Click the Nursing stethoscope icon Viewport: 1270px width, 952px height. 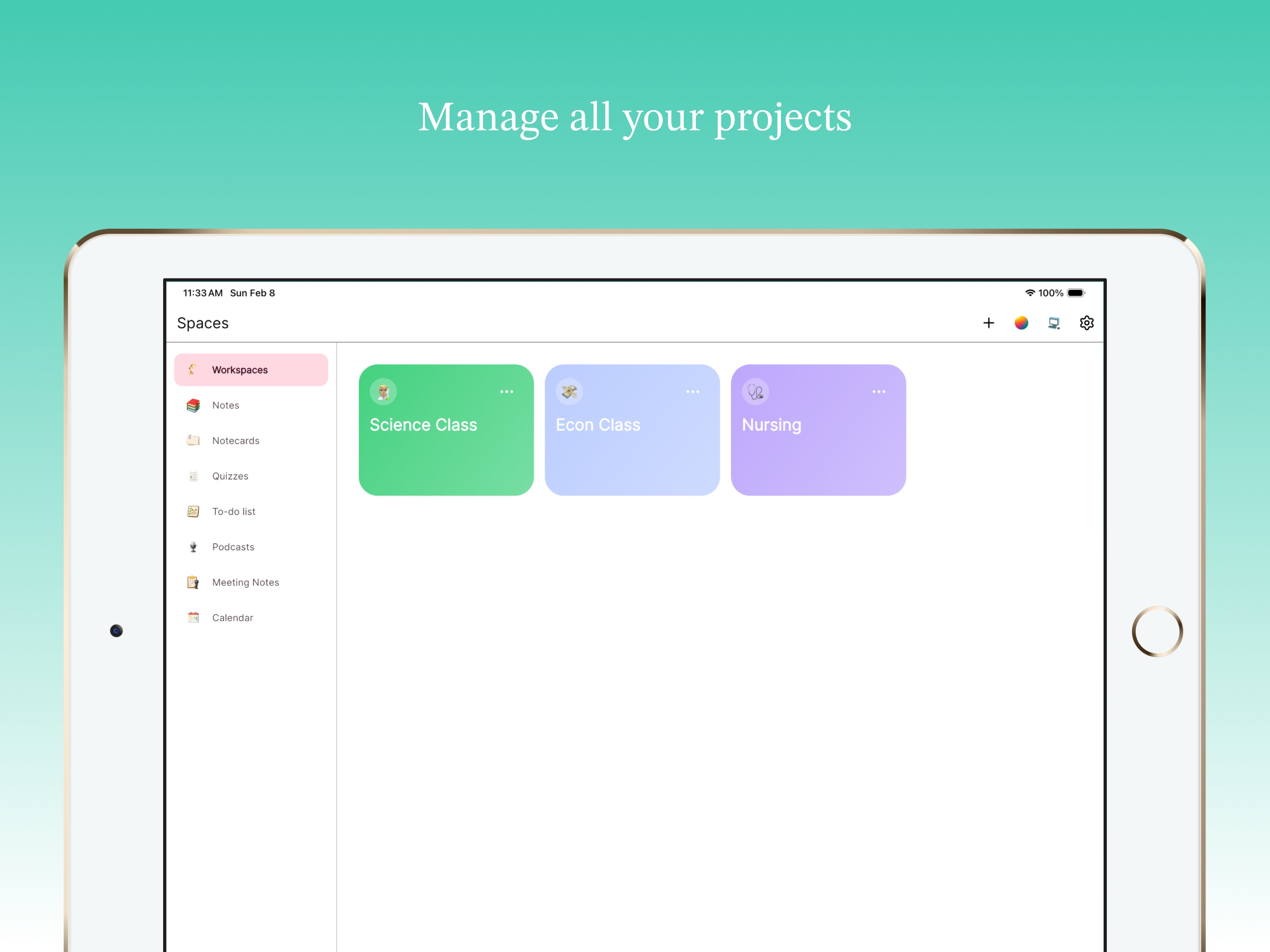[x=755, y=392]
